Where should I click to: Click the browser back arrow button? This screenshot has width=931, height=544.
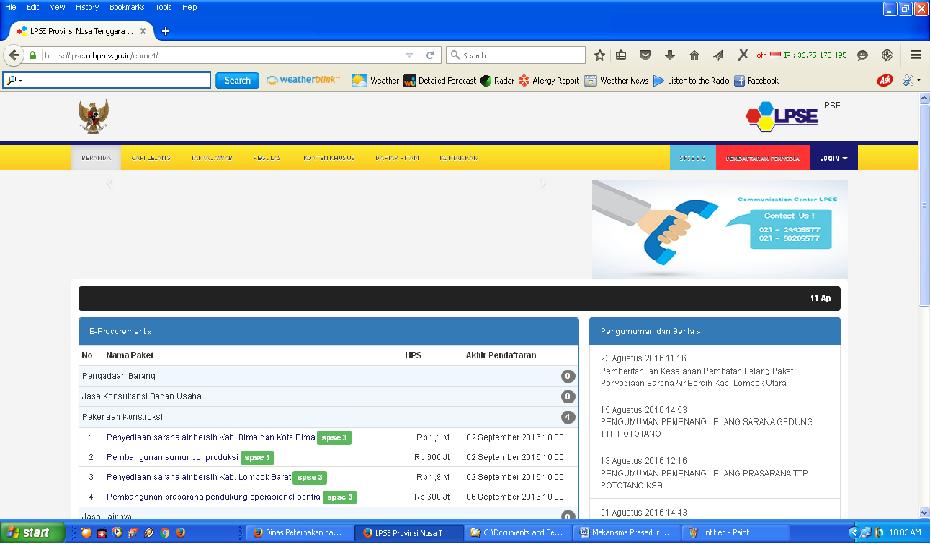tap(14, 55)
